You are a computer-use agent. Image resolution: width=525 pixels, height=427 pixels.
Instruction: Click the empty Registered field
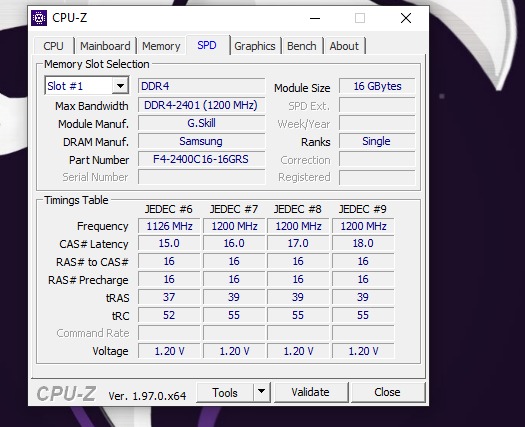pos(377,177)
